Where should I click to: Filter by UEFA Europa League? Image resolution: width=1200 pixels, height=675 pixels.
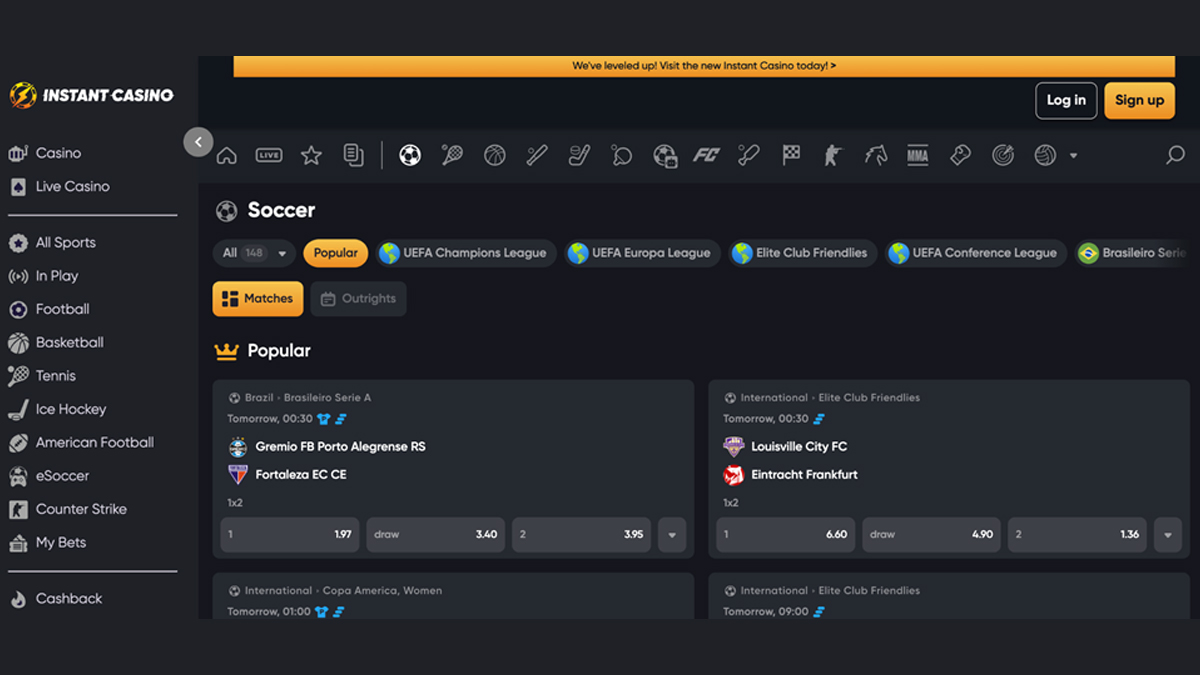641,253
